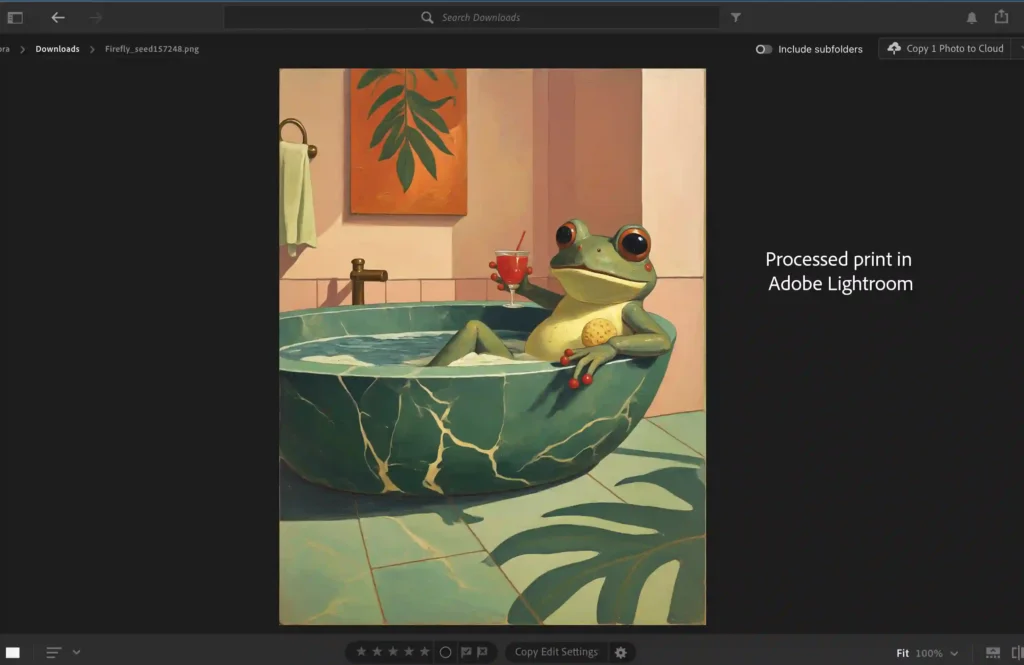Click the share export icon
The width and height of the screenshot is (1024, 665).
coord(1001,17)
